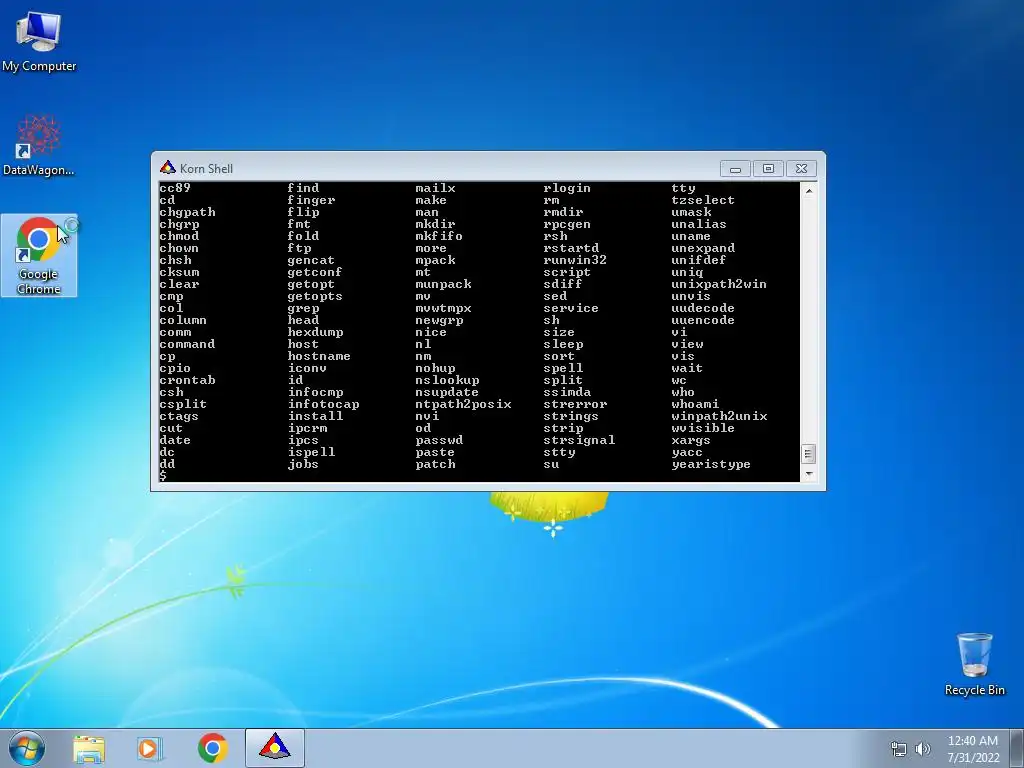Click the 'ispell' command text
This screenshot has width=1024, height=768.
pyautogui.click(x=311, y=452)
